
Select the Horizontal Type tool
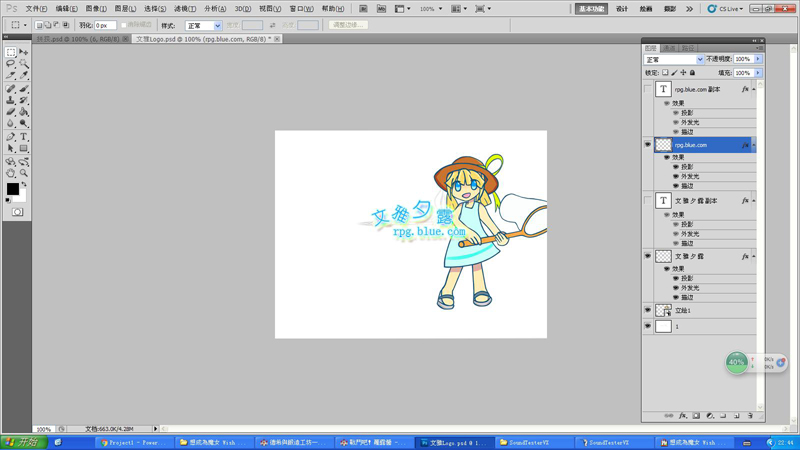pos(23,137)
